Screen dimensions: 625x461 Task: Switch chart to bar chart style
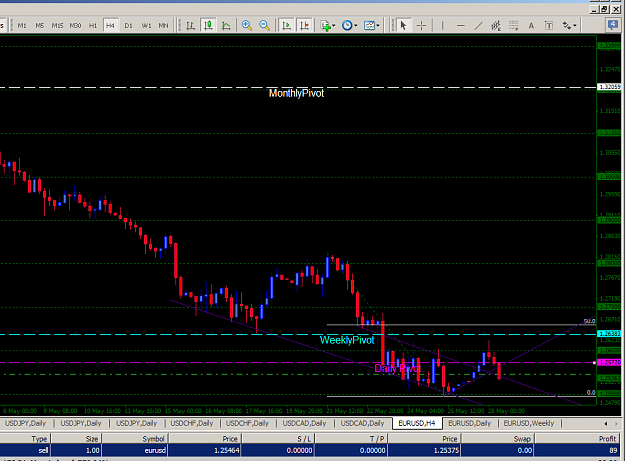[x=191, y=26]
